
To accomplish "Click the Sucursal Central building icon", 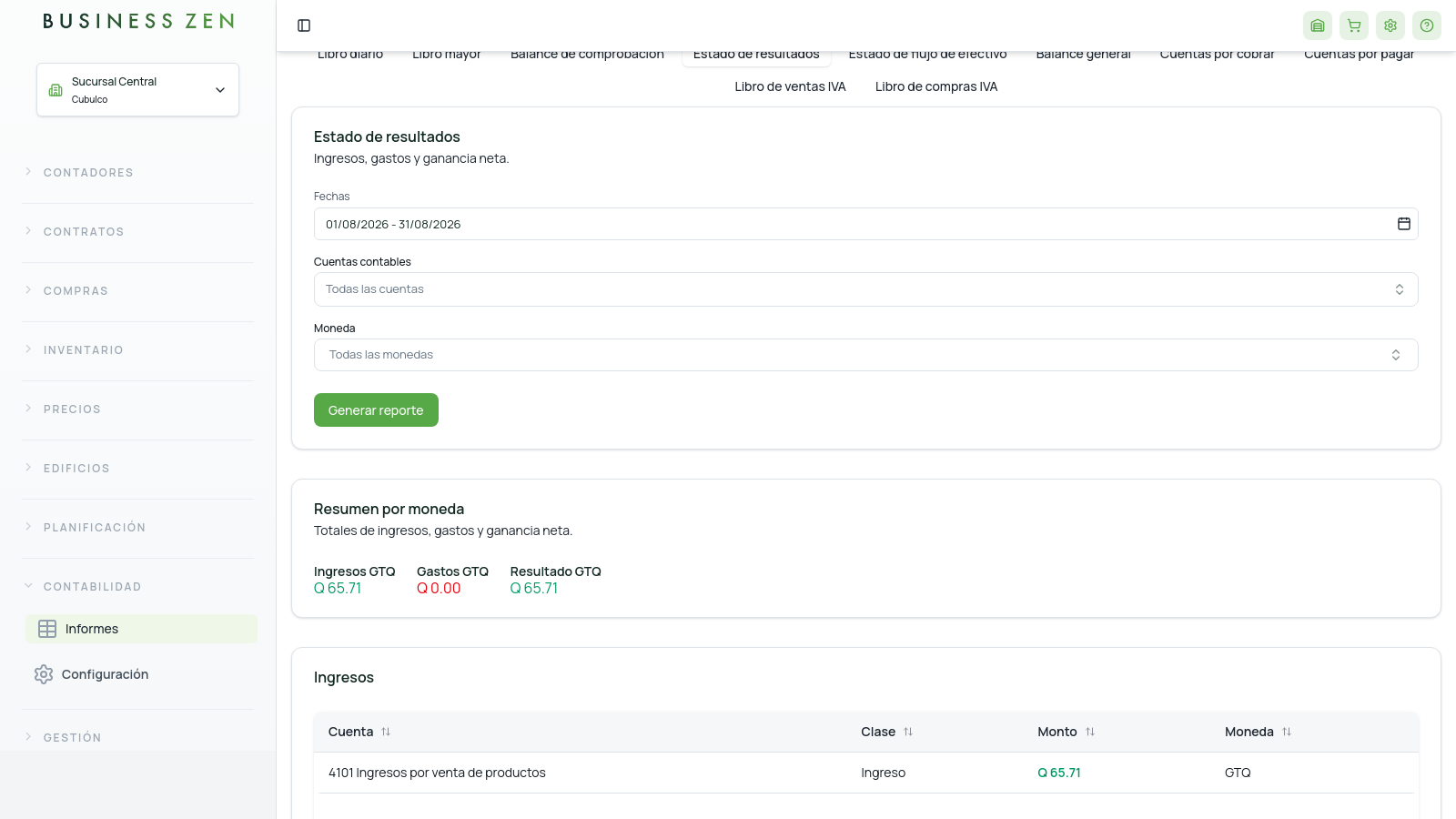I will [x=56, y=90].
